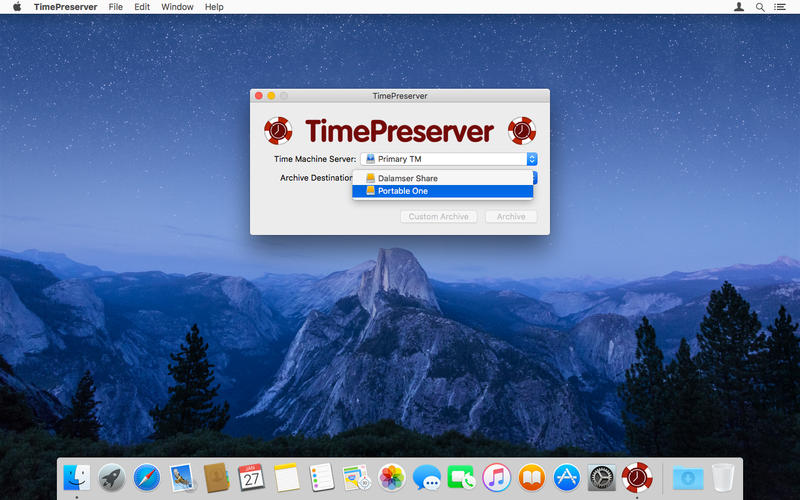Open TimePreserver from the dock
Screen dimensions: 800x500
[637, 477]
